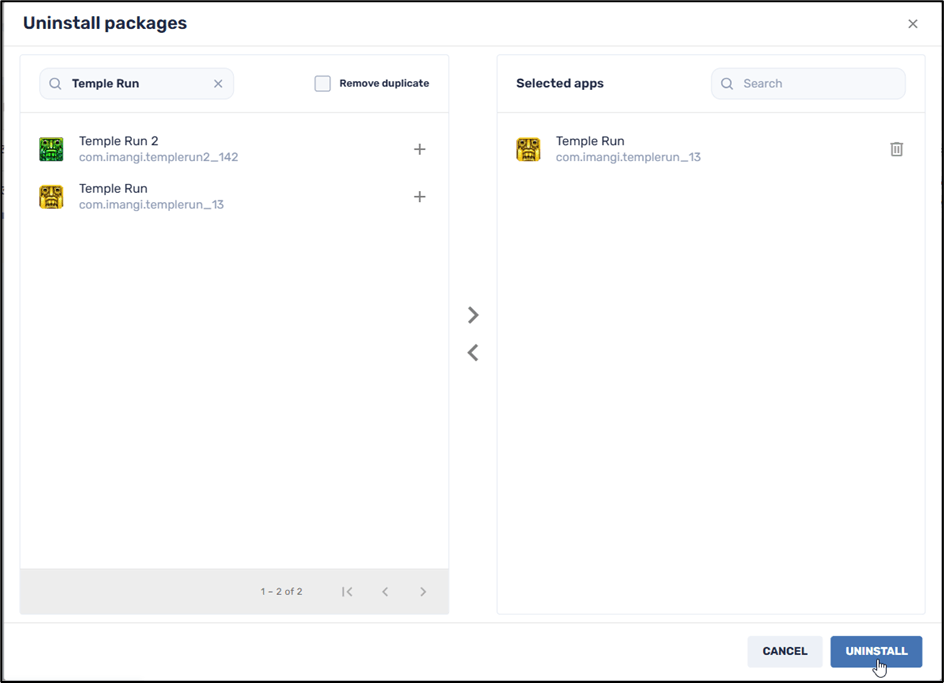The width and height of the screenshot is (944, 683).
Task: Click the yellow Temple Run icon in left list
Action: [51, 197]
